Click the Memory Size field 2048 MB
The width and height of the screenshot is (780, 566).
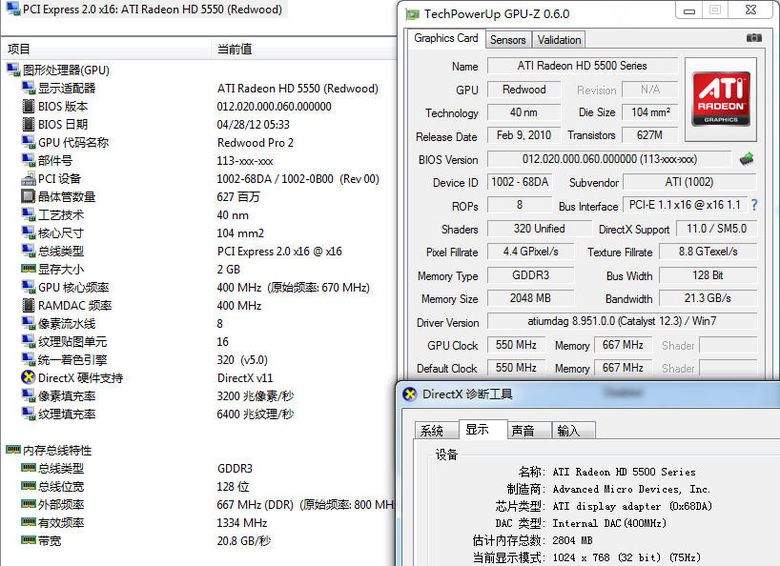[x=530, y=298]
